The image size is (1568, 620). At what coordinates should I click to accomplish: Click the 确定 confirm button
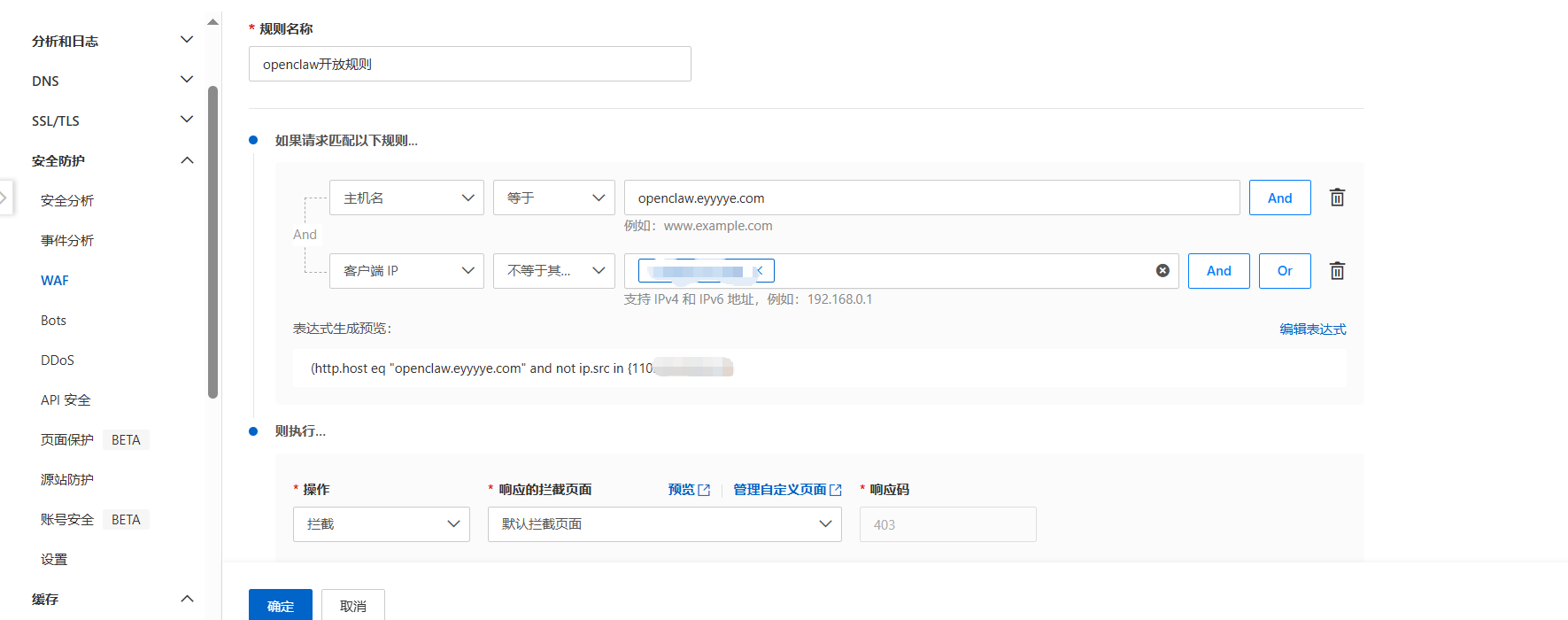point(280,606)
